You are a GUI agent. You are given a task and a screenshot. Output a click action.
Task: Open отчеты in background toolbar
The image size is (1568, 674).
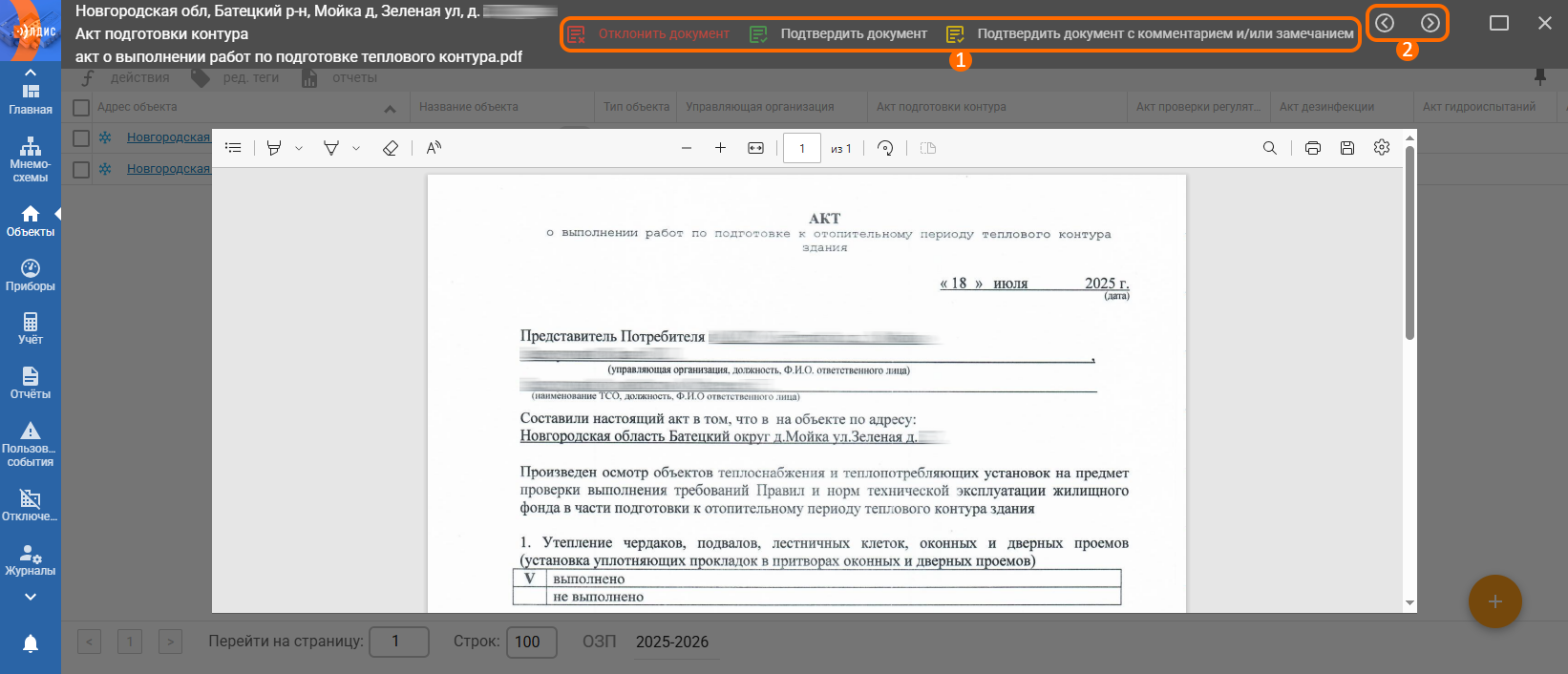[339, 77]
